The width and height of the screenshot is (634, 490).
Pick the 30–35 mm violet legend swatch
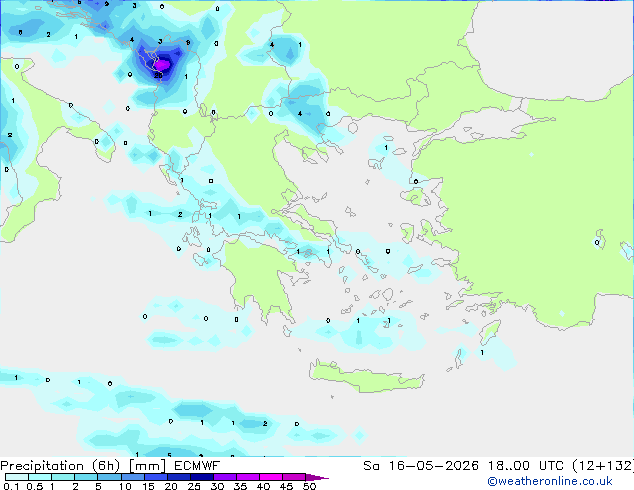[225, 477]
